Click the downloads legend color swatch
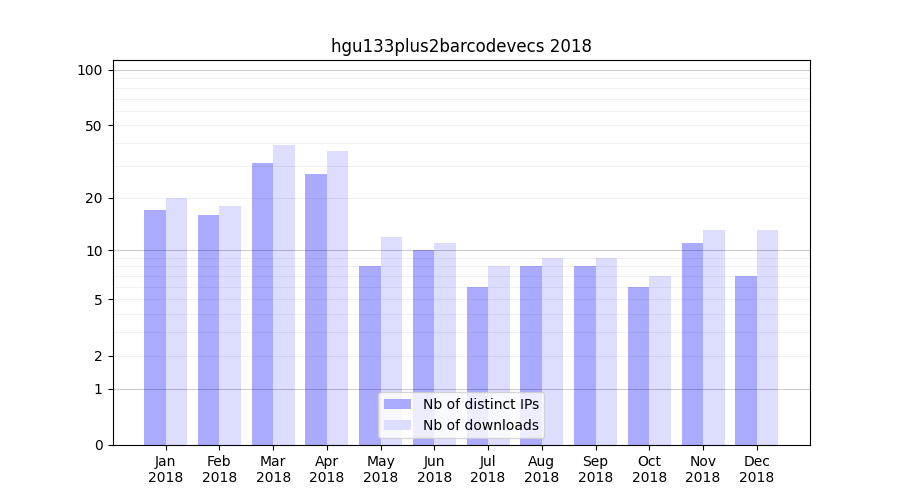The width and height of the screenshot is (900, 500). coord(397,425)
